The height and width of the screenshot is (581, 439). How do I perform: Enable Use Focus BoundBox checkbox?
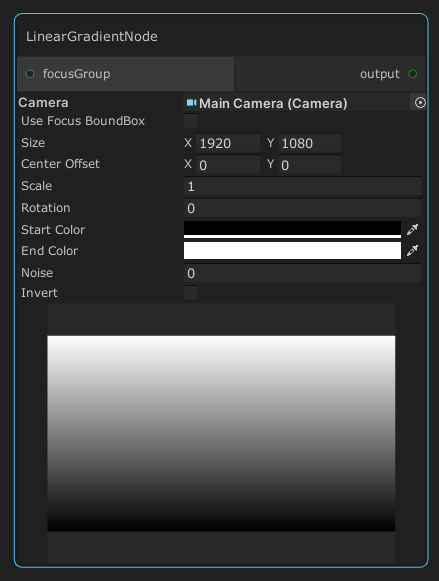190,121
